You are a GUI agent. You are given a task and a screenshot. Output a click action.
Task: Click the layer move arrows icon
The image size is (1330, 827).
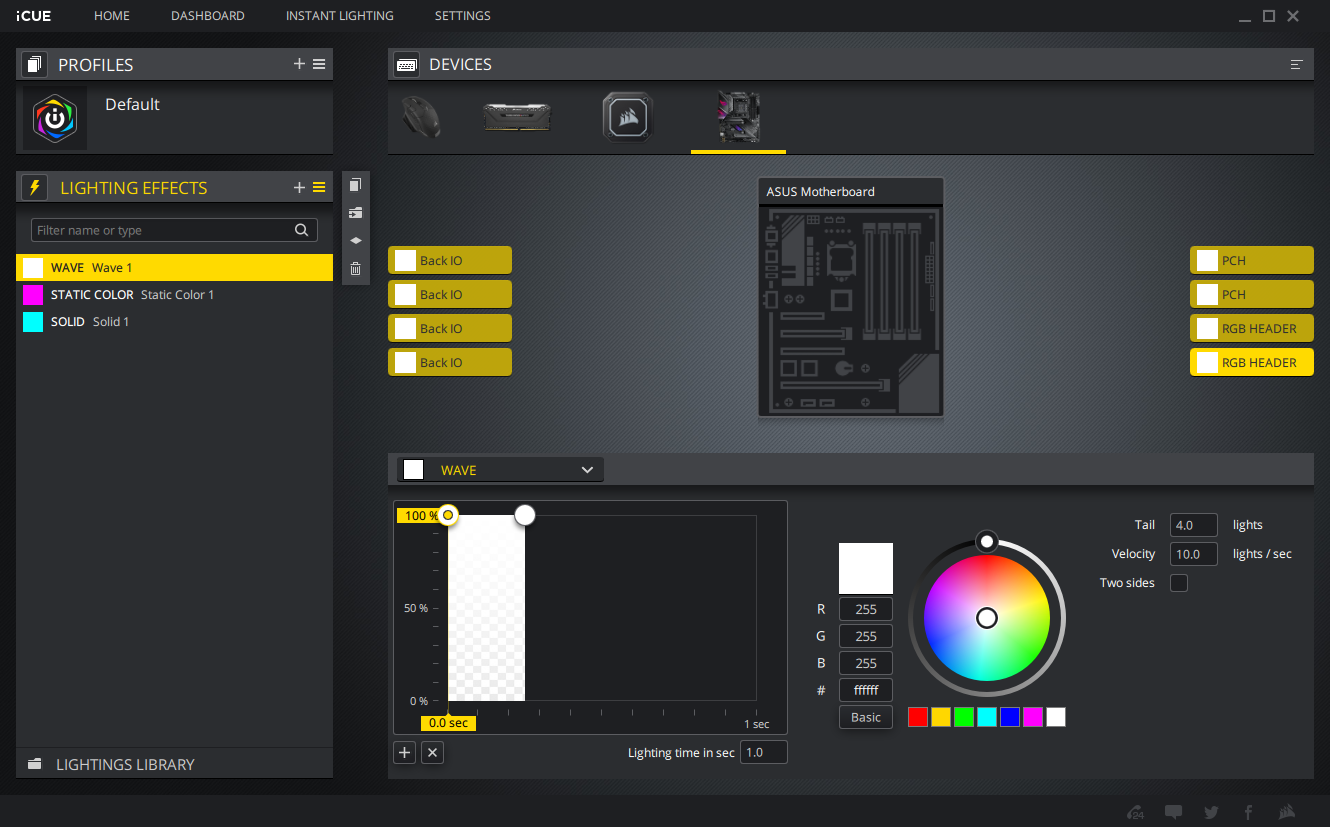355,240
